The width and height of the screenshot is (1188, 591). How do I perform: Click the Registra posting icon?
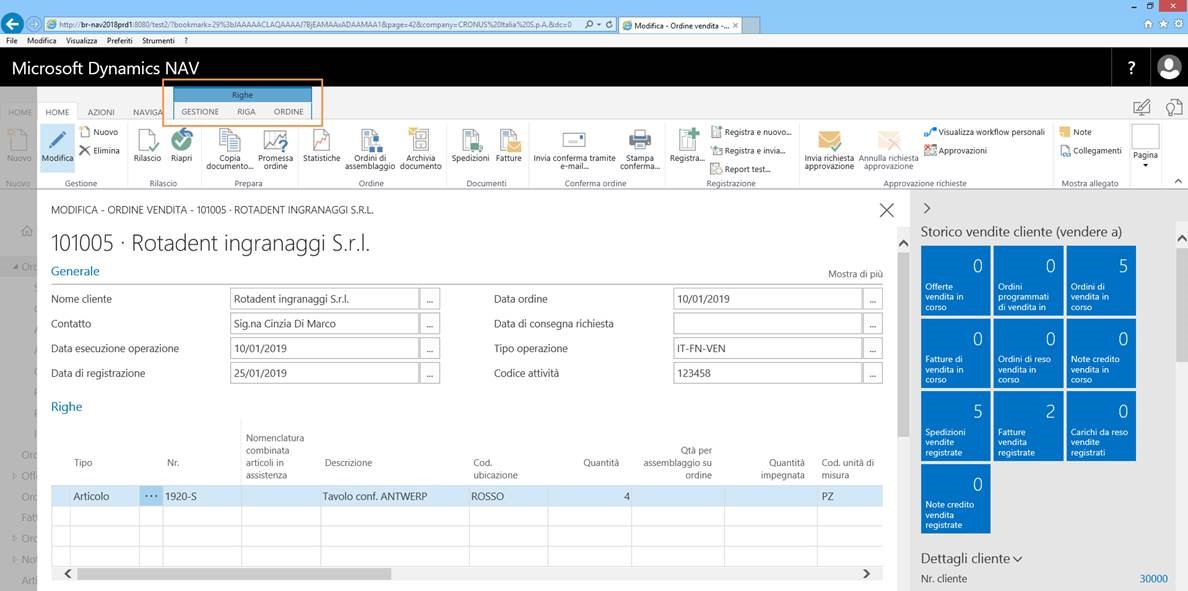688,140
